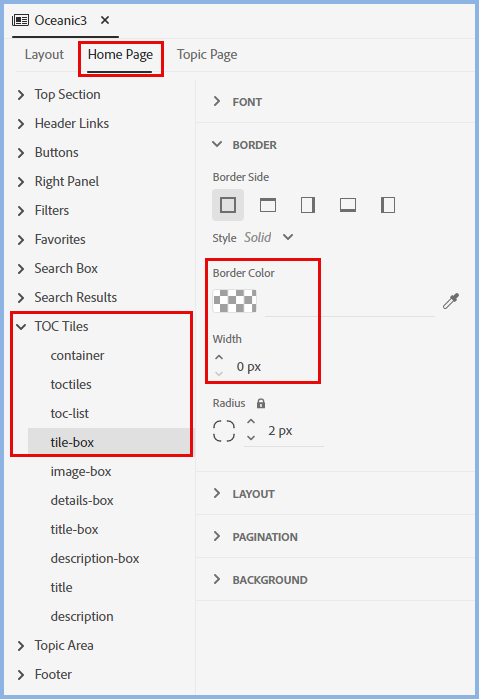The height and width of the screenshot is (699, 479).
Task: Close the Oceanic3 tab
Action: 105,20
